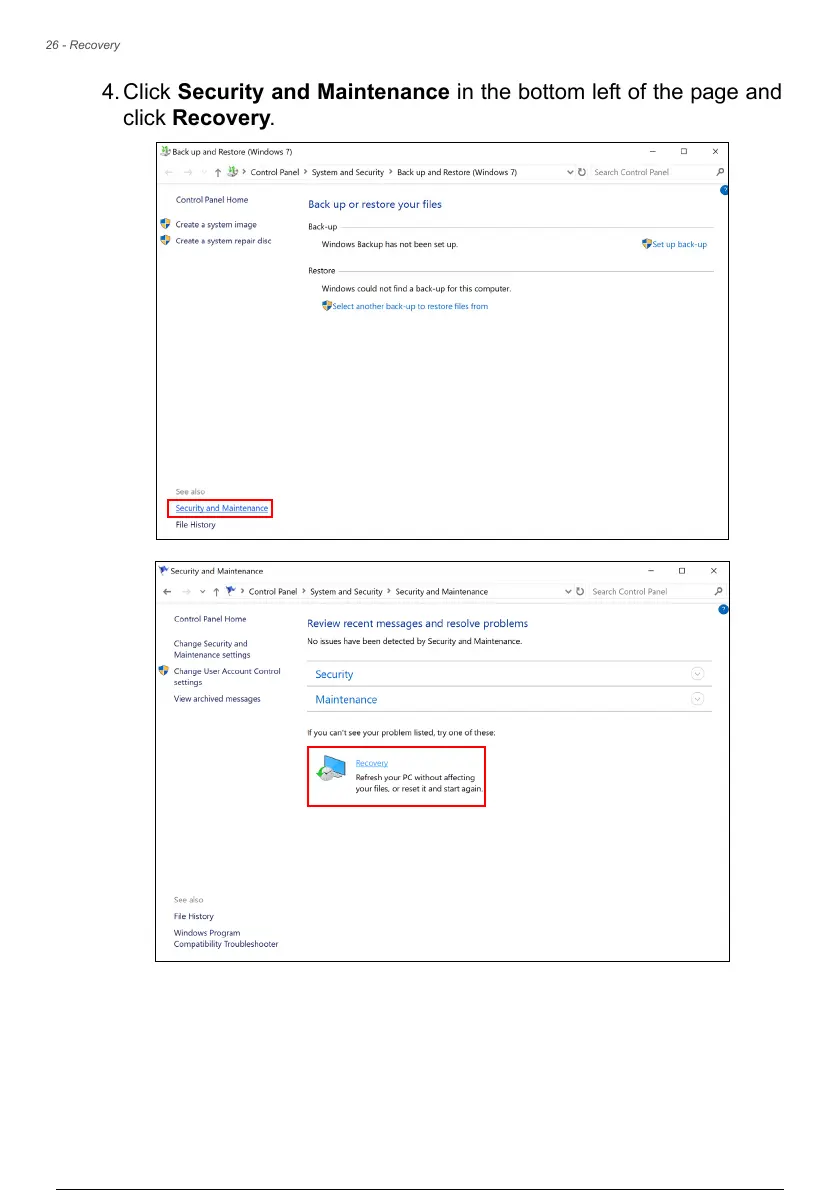Viewport: 840px width, 1190px height.
Task: Expand the Security section chevron
Action: pos(697,674)
